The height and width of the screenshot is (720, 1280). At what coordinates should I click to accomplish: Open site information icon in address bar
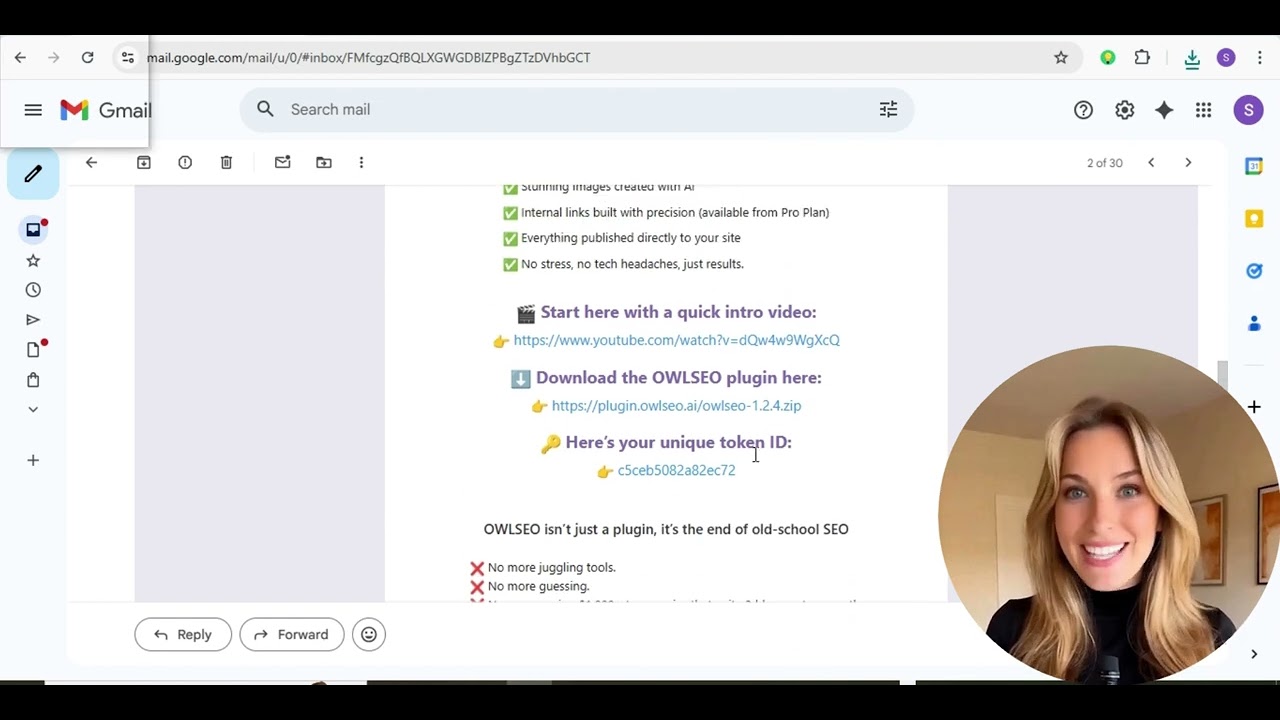click(128, 58)
